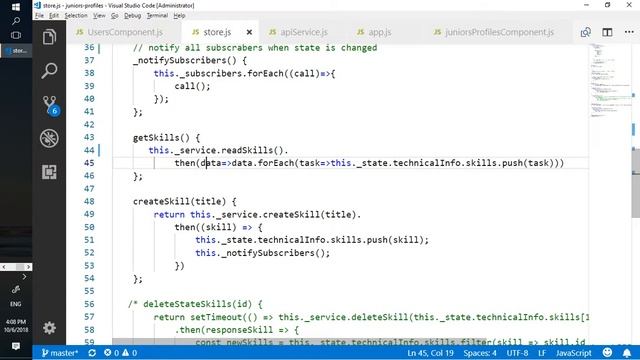
Task: Click the ENG language indicator
Action: pos(16,304)
